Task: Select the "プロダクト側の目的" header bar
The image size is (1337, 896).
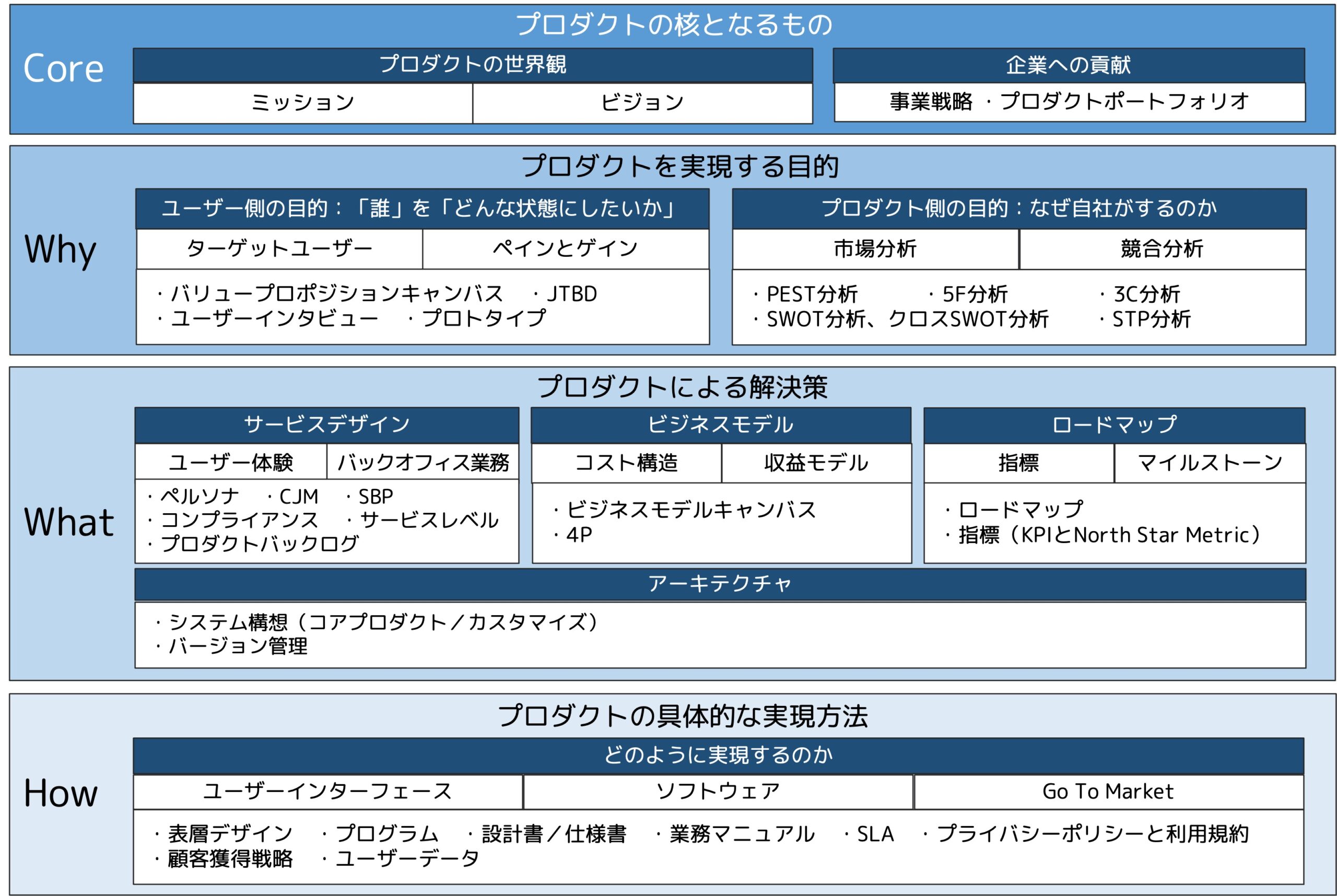Action: point(1019,208)
